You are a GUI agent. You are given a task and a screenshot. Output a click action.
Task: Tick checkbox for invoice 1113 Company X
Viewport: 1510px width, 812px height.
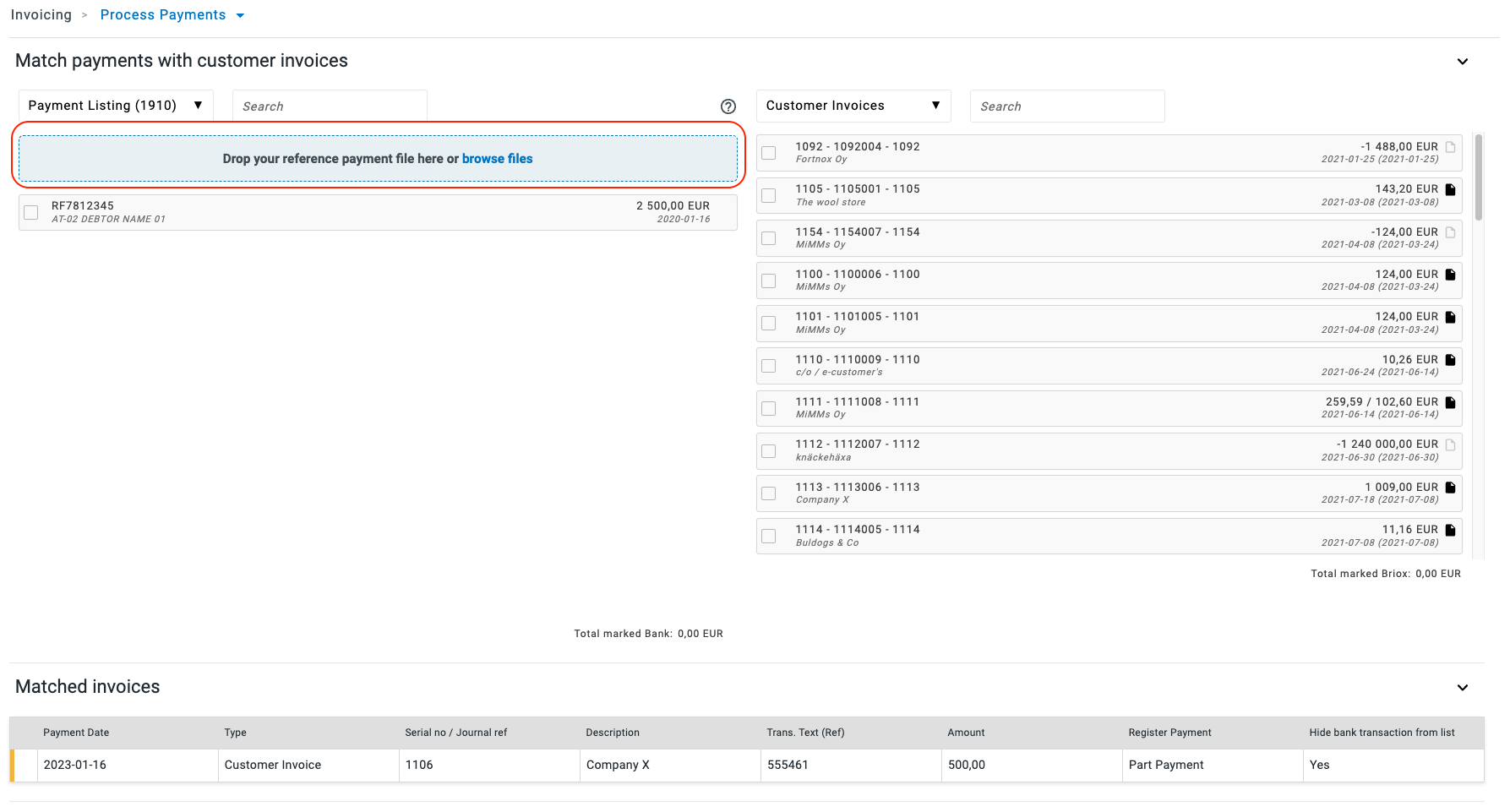tap(769, 493)
